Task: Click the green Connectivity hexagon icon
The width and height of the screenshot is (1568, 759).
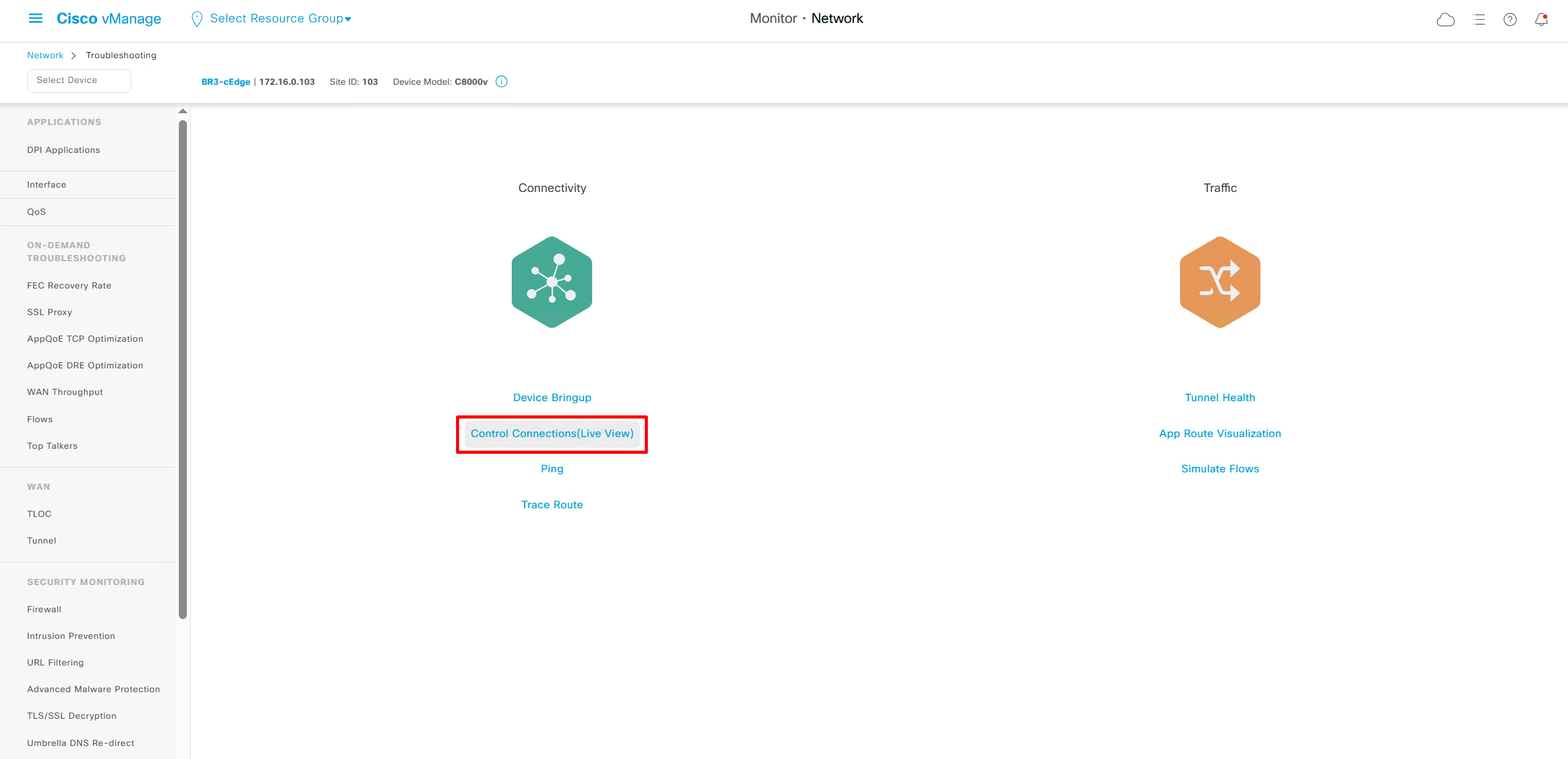Action: click(x=551, y=282)
